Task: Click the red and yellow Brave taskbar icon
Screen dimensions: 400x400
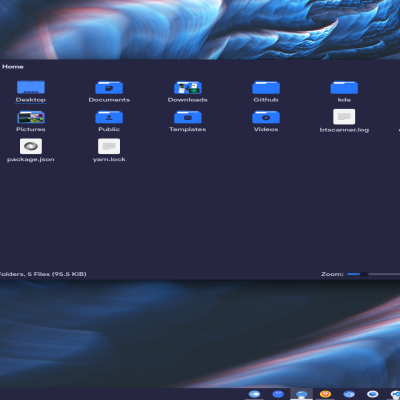Action: click(325, 394)
